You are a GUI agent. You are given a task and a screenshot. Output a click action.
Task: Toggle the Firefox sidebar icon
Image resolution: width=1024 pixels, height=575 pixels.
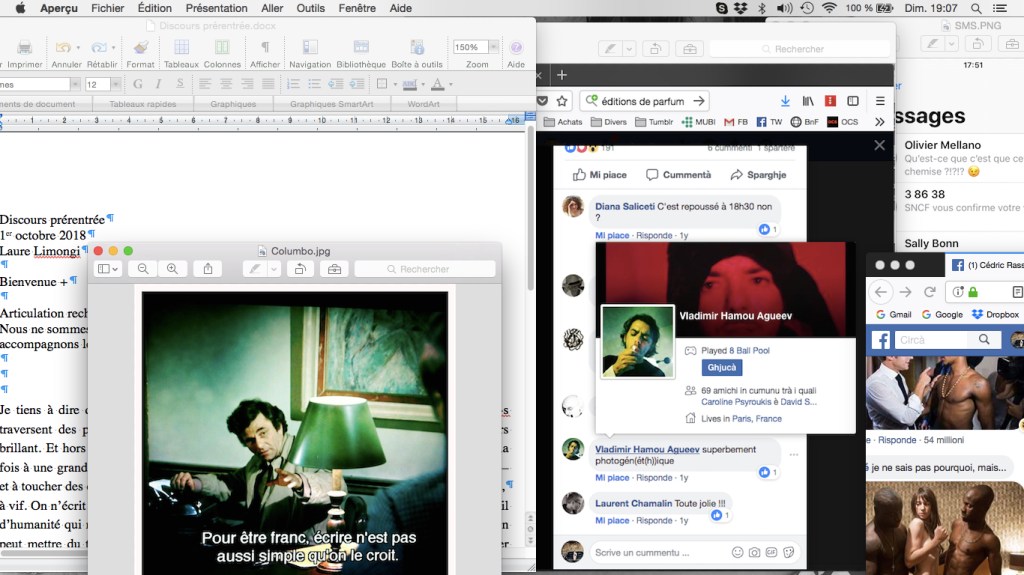click(853, 101)
